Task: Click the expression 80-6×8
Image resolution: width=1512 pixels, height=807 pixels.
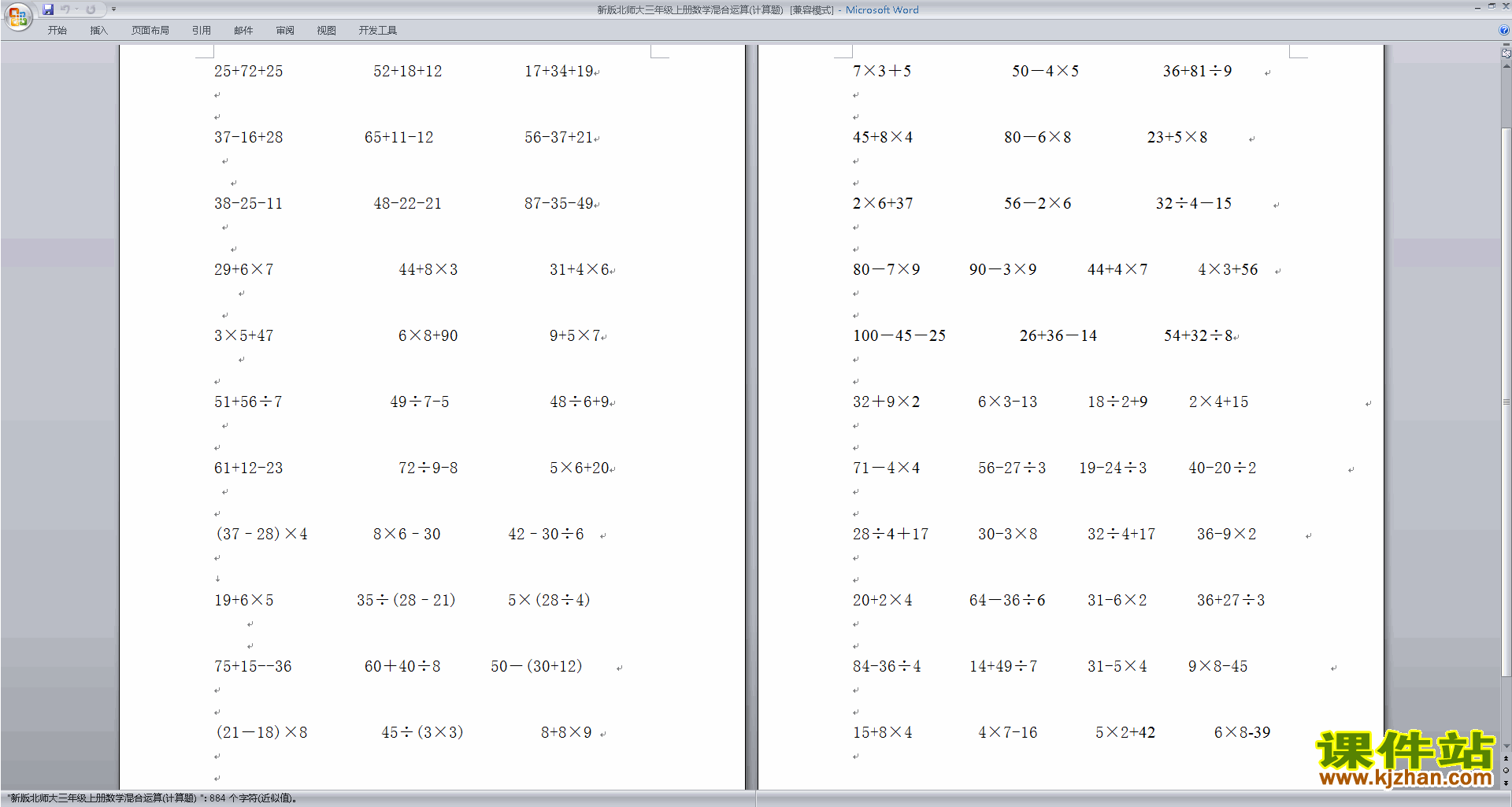Action: tap(1037, 137)
